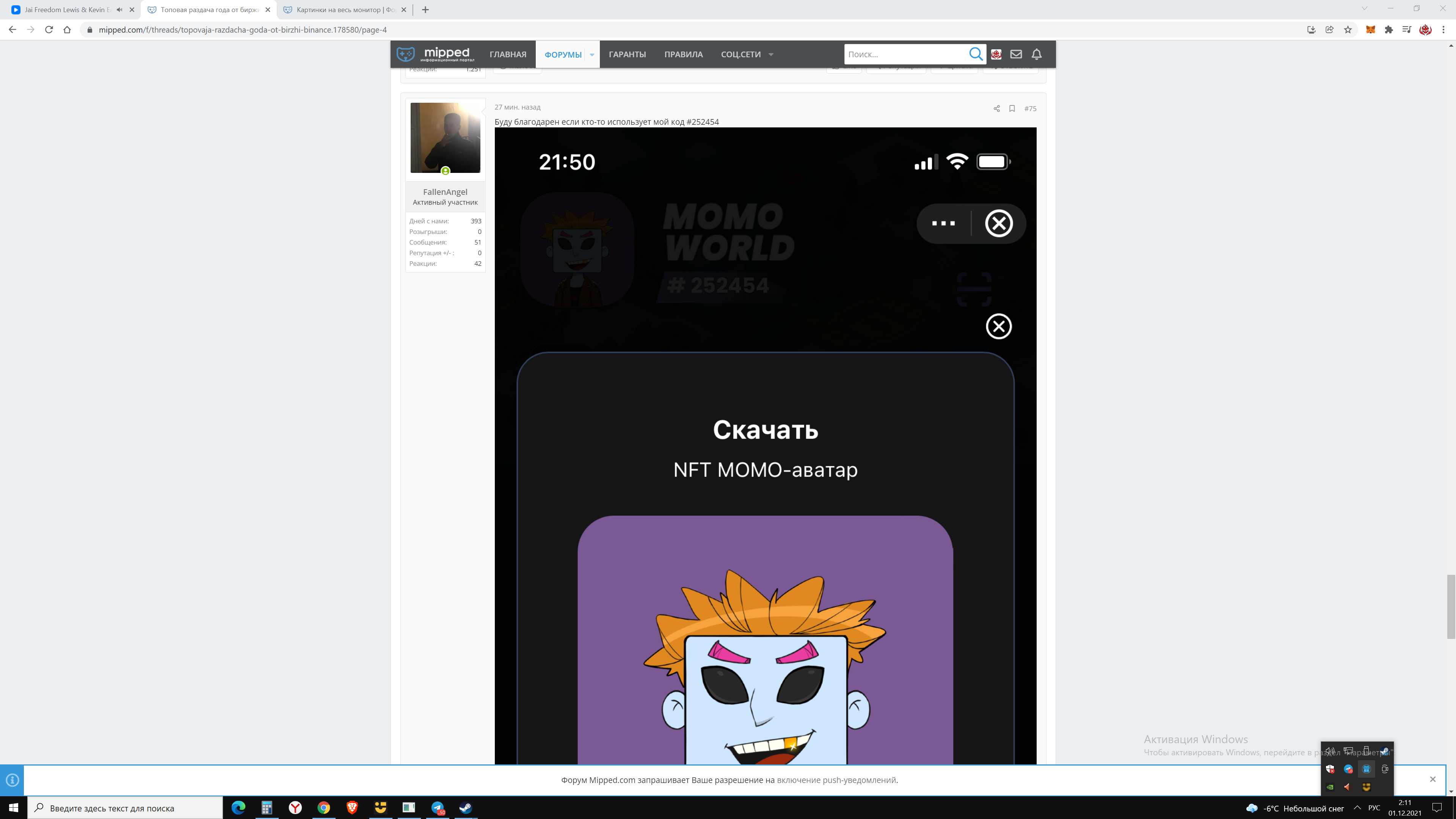
Task: Launch Microsoft Edge from the taskbar
Action: click(238, 808)
